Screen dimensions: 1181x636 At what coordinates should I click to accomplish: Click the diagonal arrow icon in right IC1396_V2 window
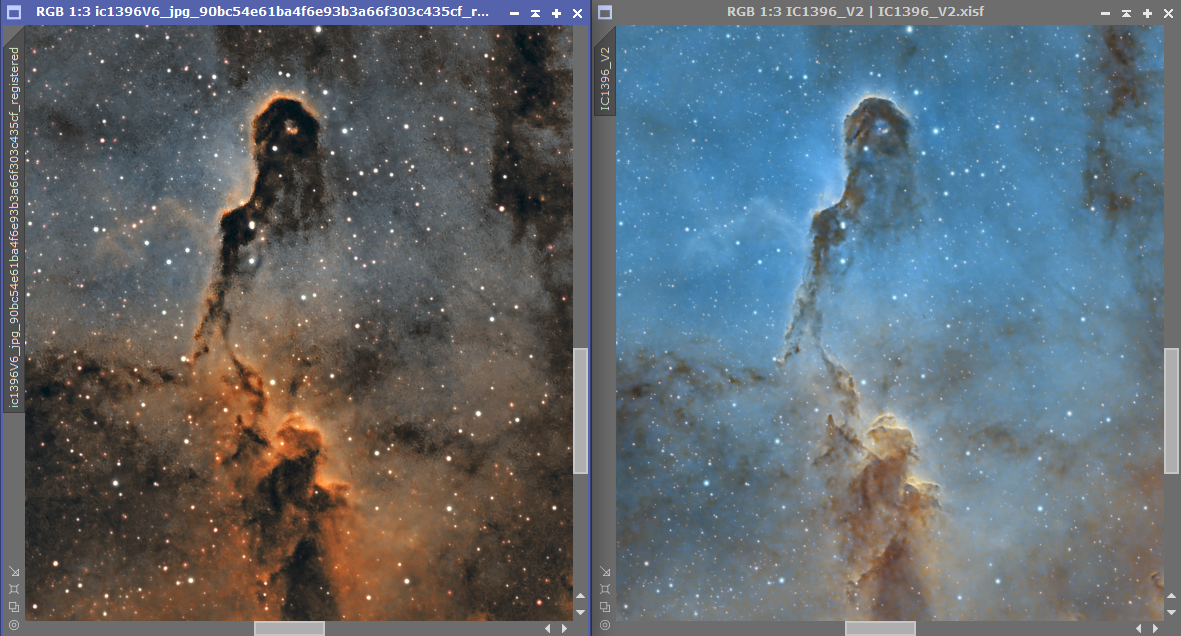[605, 572]
